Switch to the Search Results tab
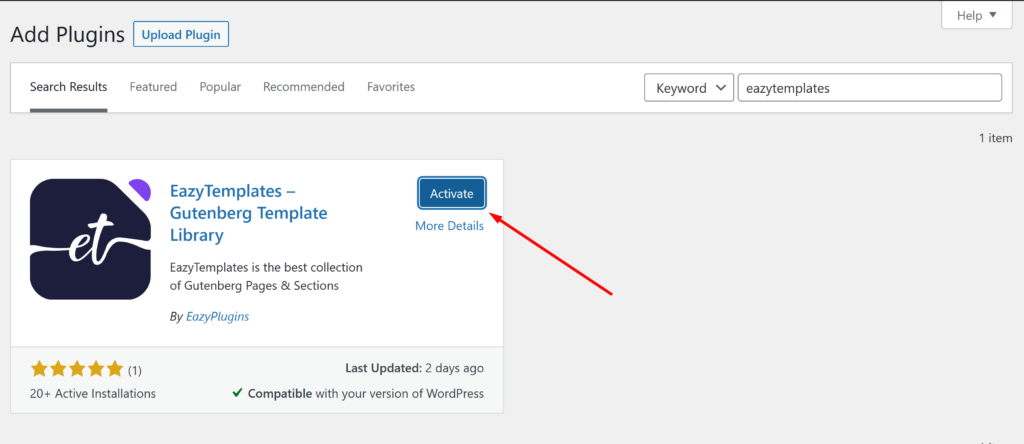 (69, 87)
